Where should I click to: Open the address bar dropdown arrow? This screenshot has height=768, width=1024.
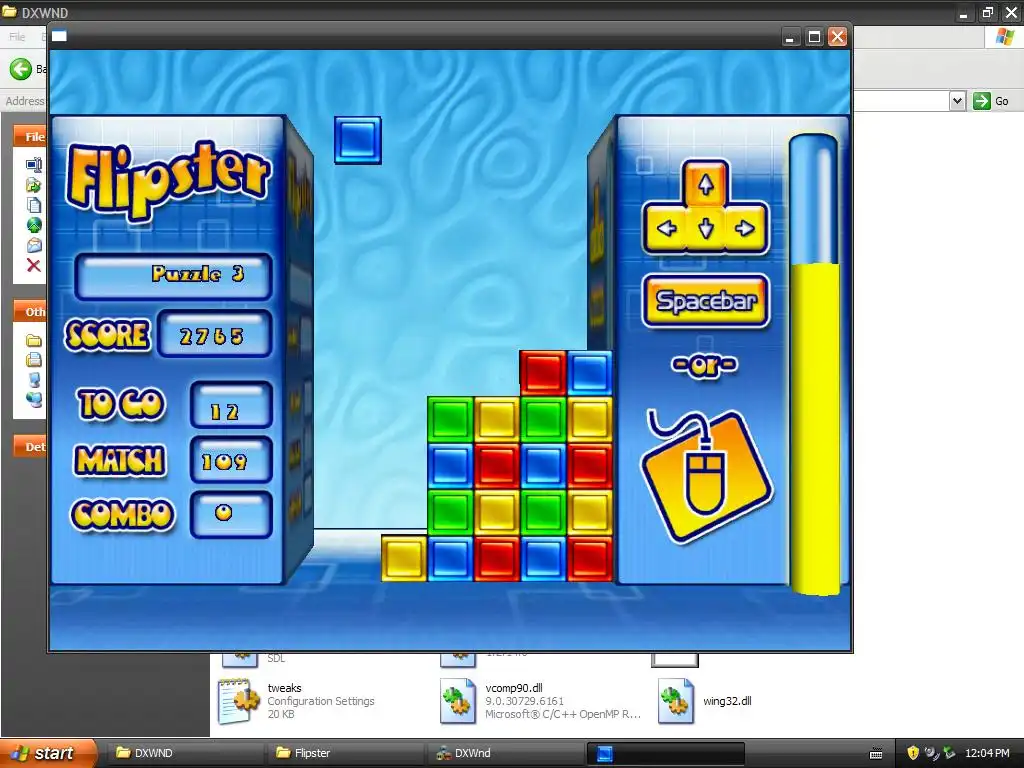coord(957,101)
